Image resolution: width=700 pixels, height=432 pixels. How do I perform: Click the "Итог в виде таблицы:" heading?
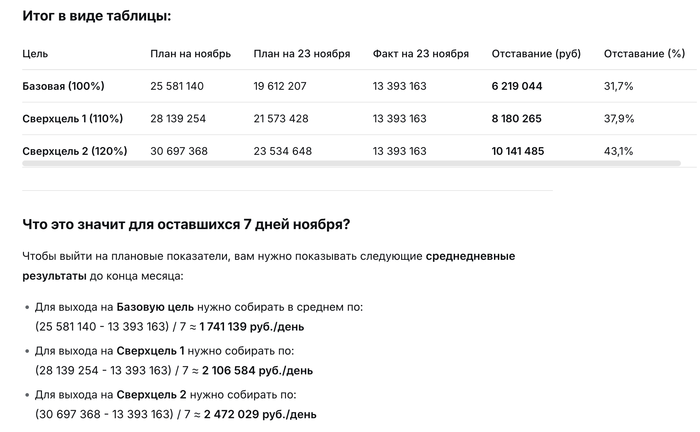[96, 17]
